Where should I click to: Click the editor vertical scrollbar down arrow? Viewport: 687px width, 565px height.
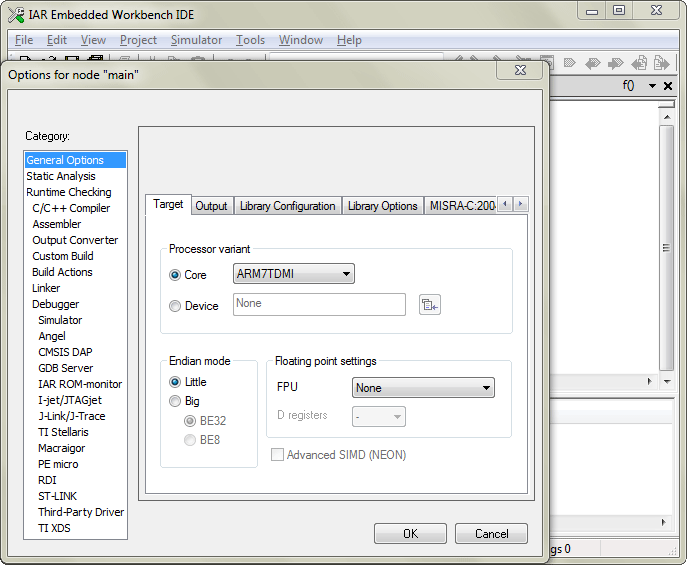[x=667, y=381]
